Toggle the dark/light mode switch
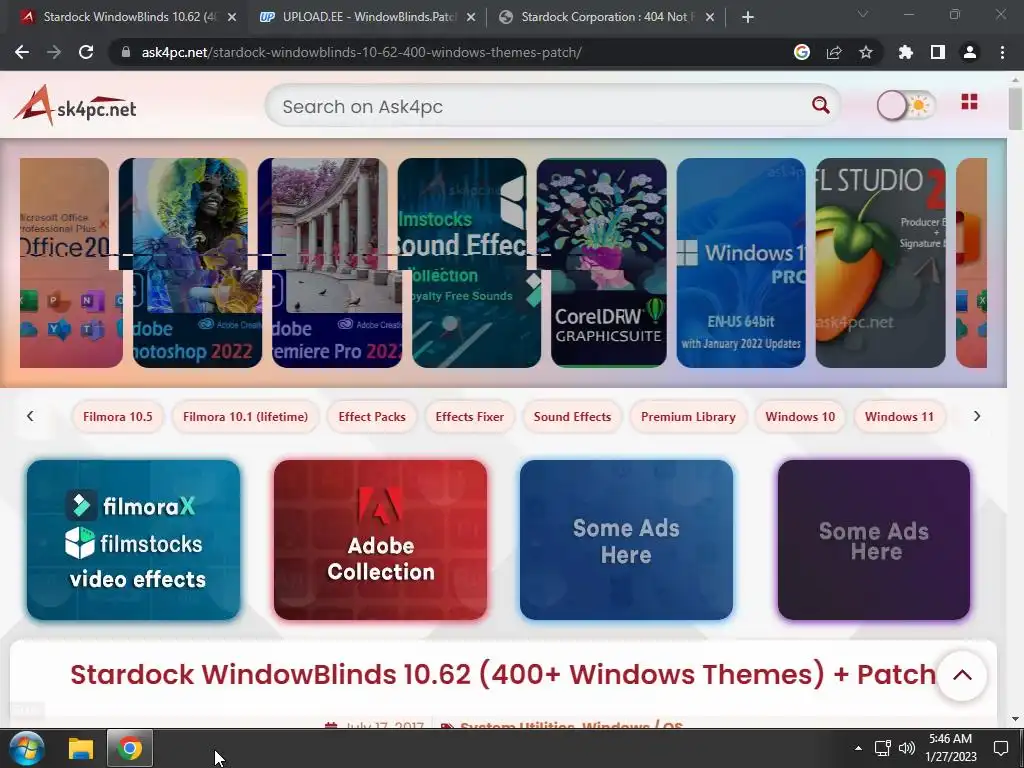 [906, 105]
